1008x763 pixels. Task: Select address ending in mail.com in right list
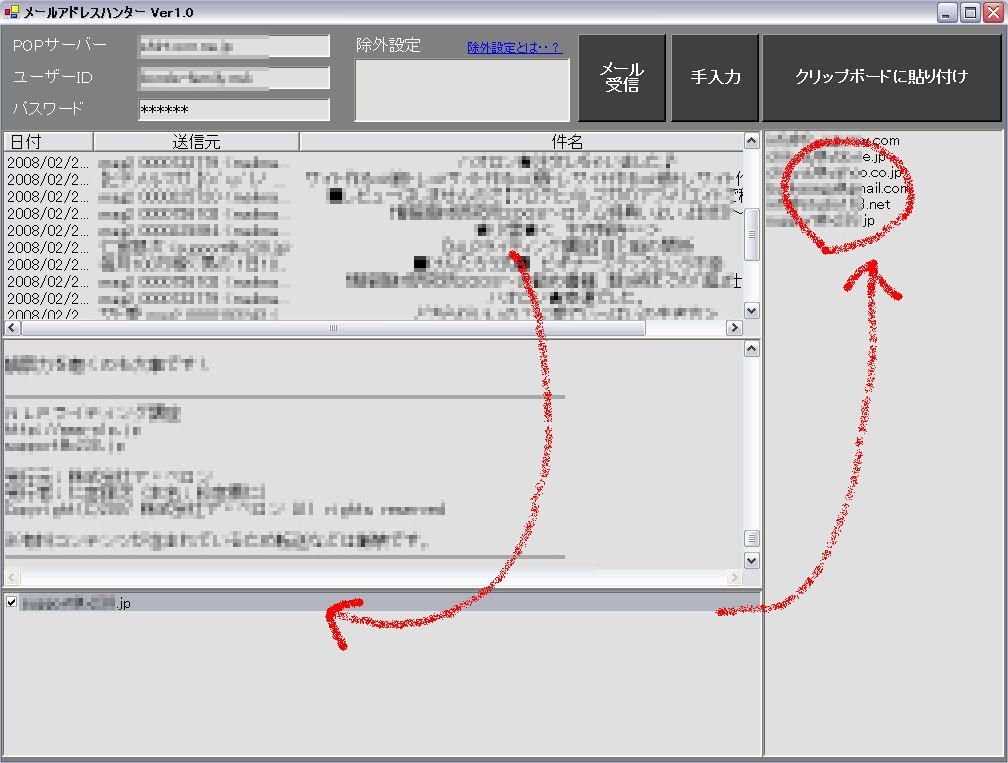(x=837, y=188)
